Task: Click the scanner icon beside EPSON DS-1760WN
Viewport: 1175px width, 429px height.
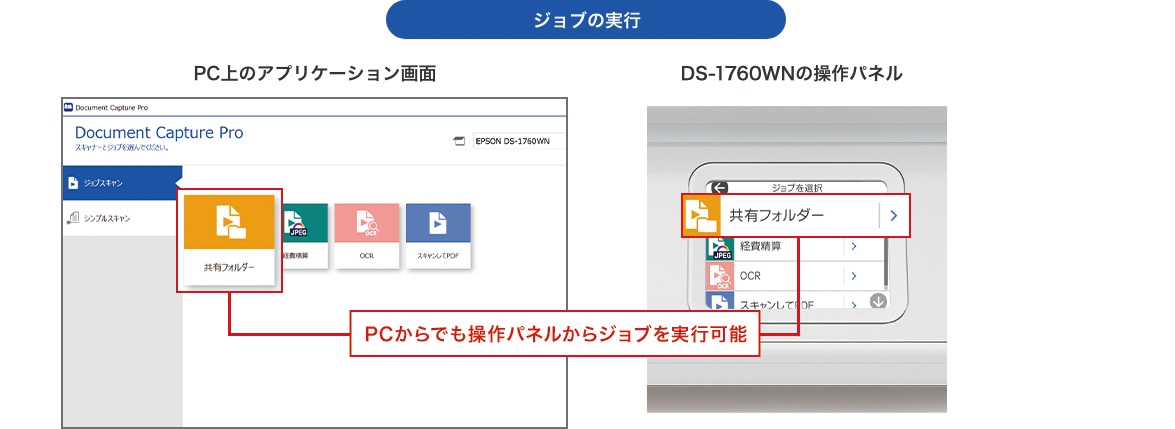Action: pos(459,141)
